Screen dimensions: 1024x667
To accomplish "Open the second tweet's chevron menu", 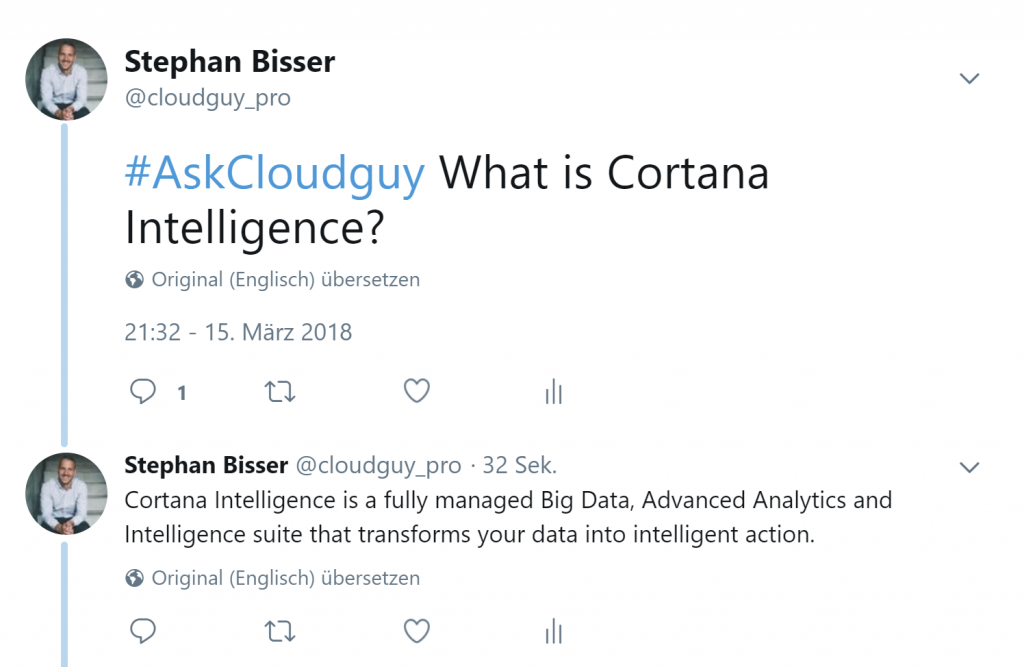I will pos(969,467).
